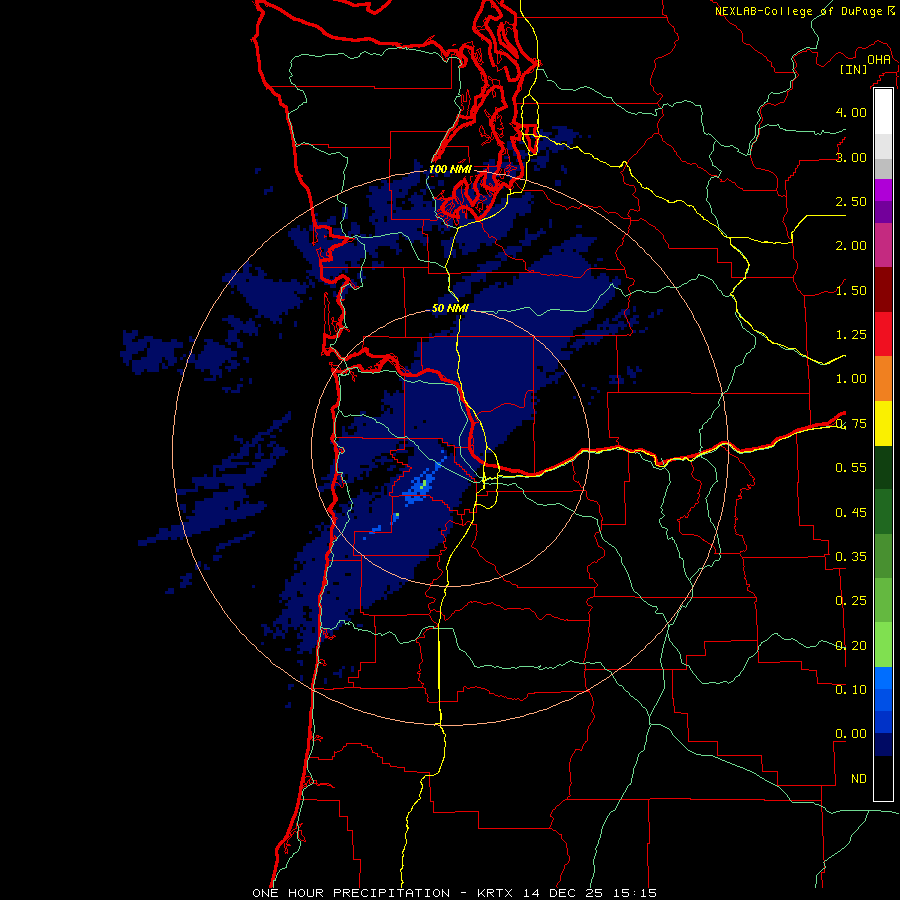Click the black ND swatch in legend
This screenshot has height=900, width=900.
pyautogui.click(x=883, y=778)
